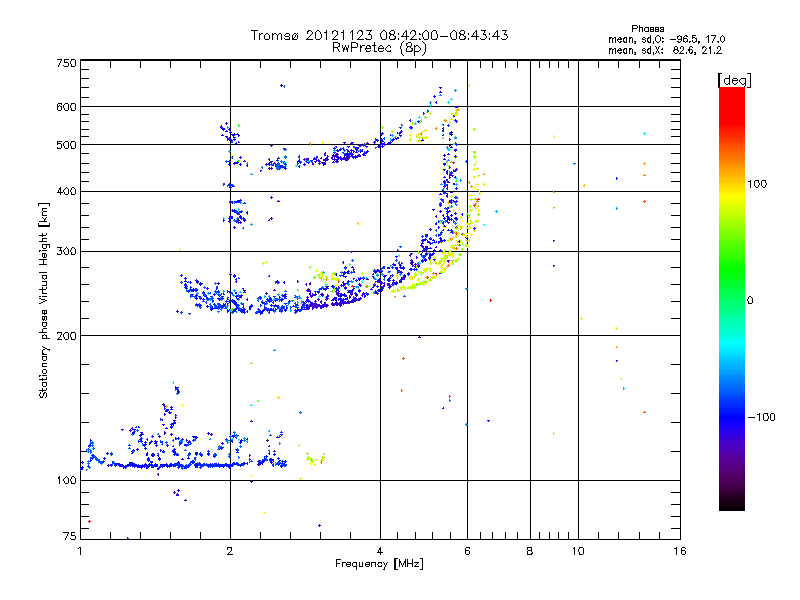Click the y-axis tick label '750'
The height and width of the screenshot is (600, 800).
coord(66,63)
